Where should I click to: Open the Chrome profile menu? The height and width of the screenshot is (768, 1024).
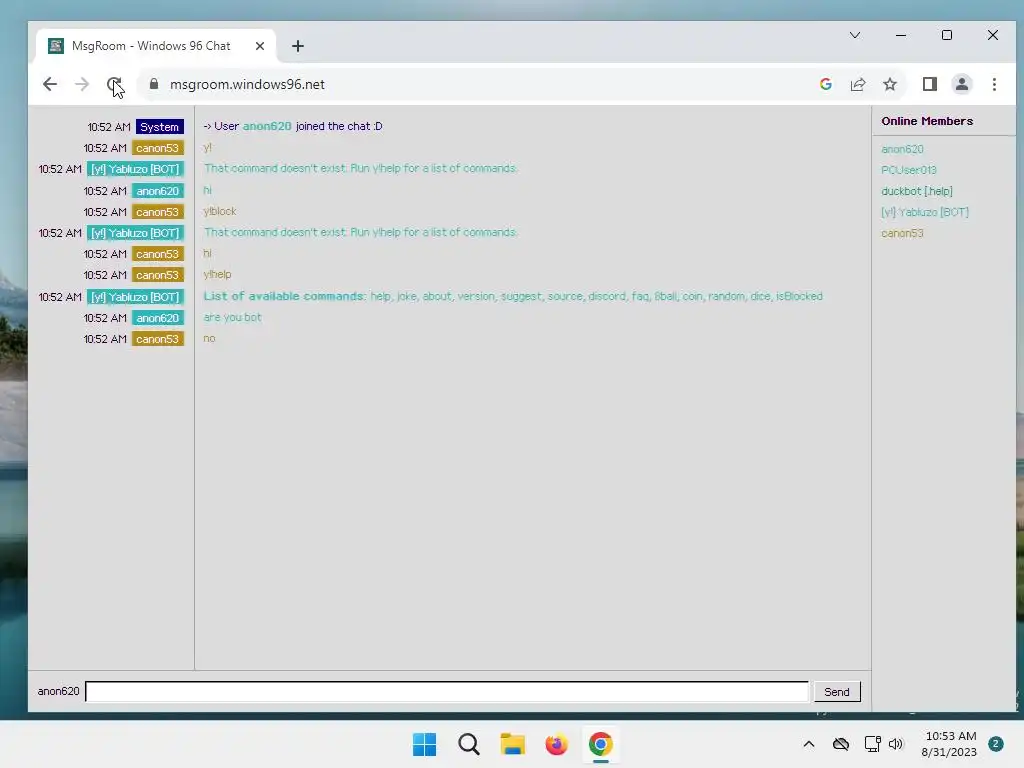pyautogui.click(x=961, y=84)
